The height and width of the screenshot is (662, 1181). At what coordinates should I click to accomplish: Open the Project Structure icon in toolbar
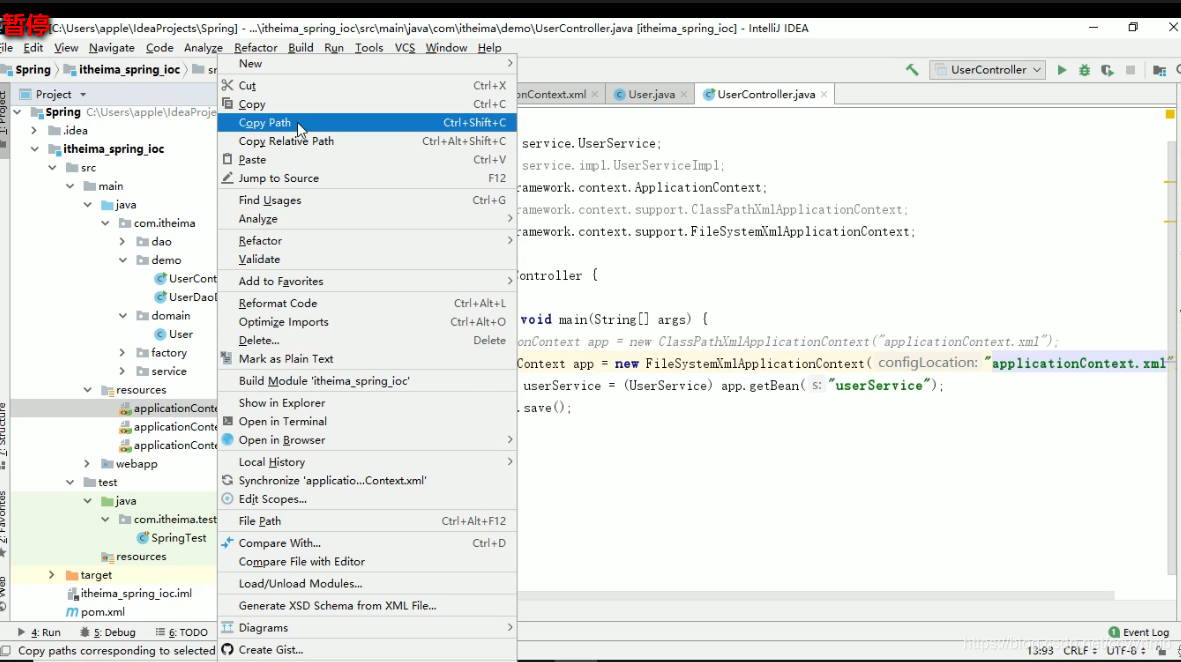pos(1159,70)
